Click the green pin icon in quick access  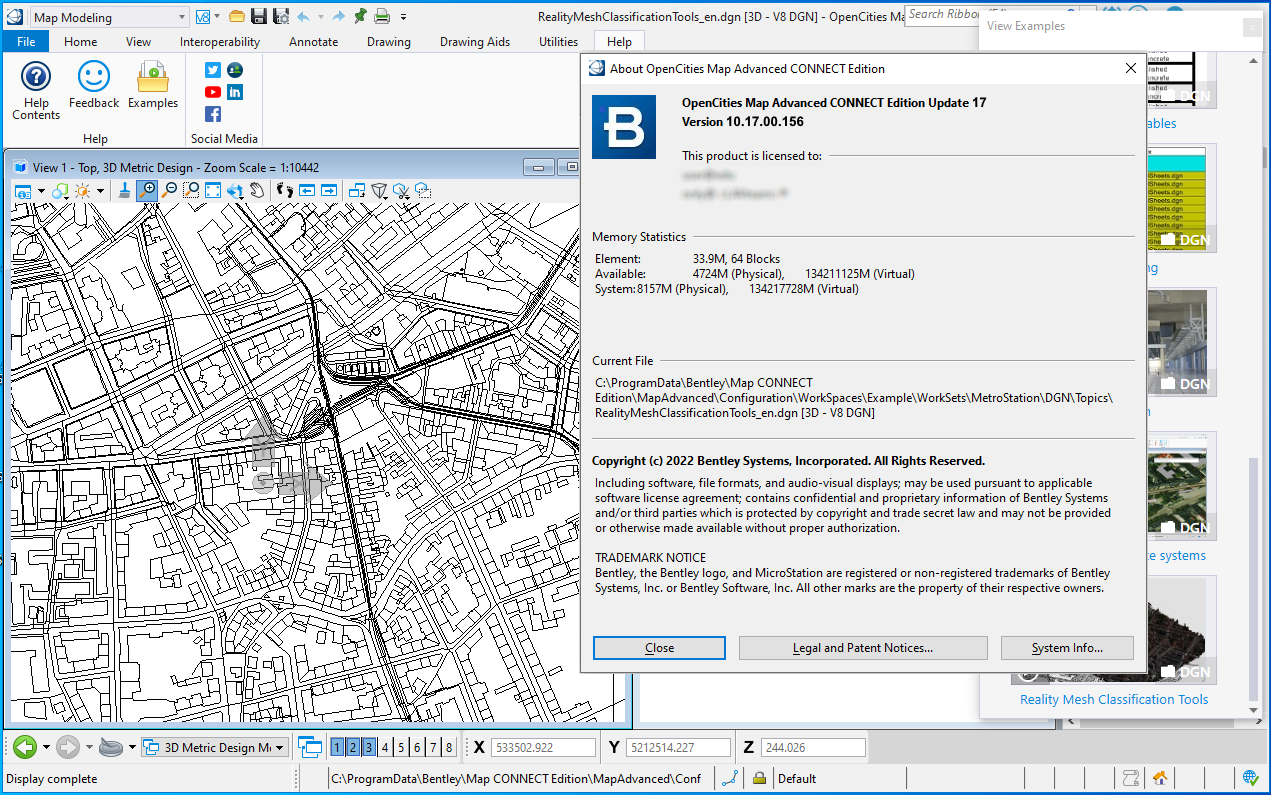click(x=361, y=16)
